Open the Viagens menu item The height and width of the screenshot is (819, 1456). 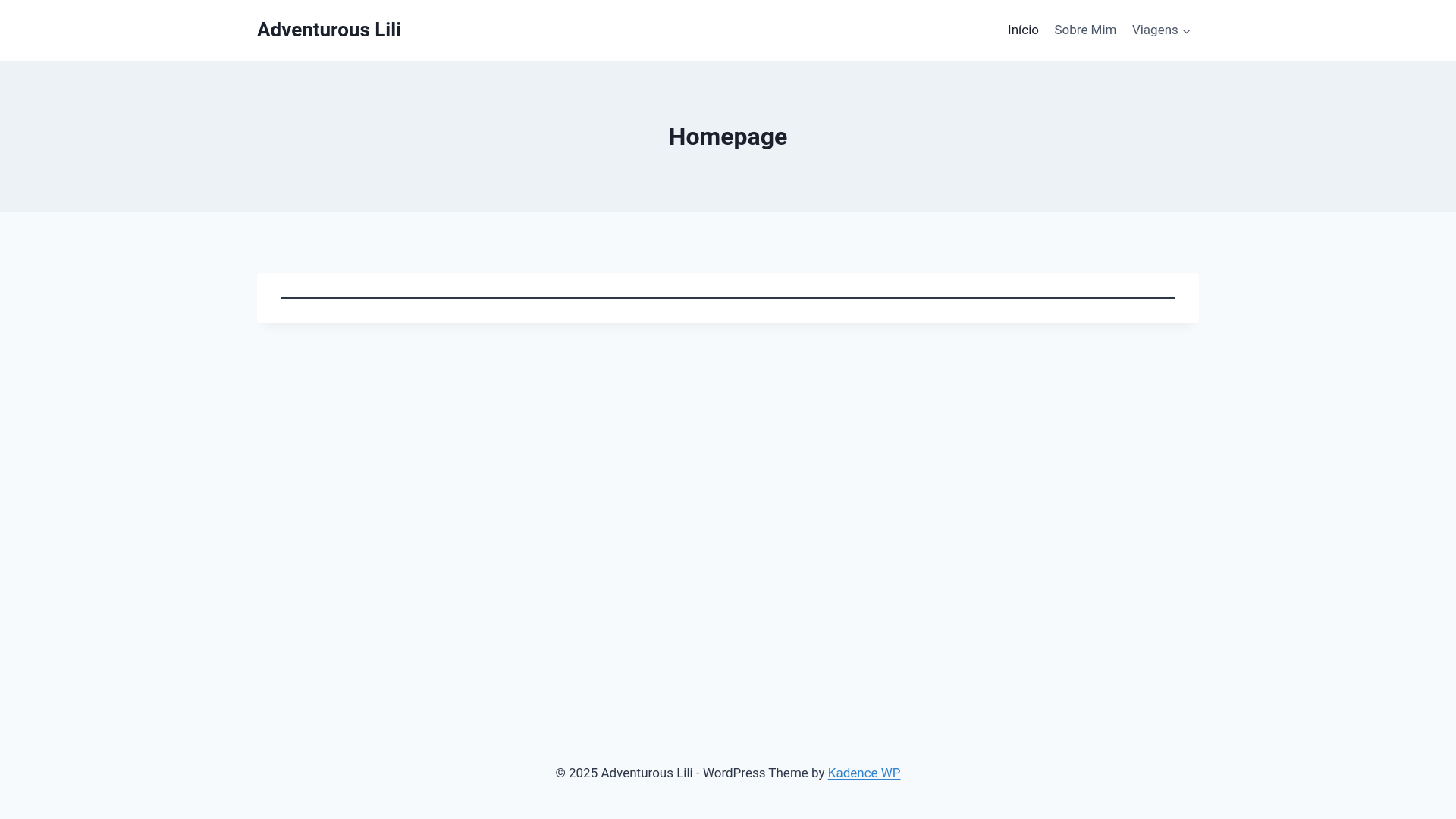click(1155, 30)
